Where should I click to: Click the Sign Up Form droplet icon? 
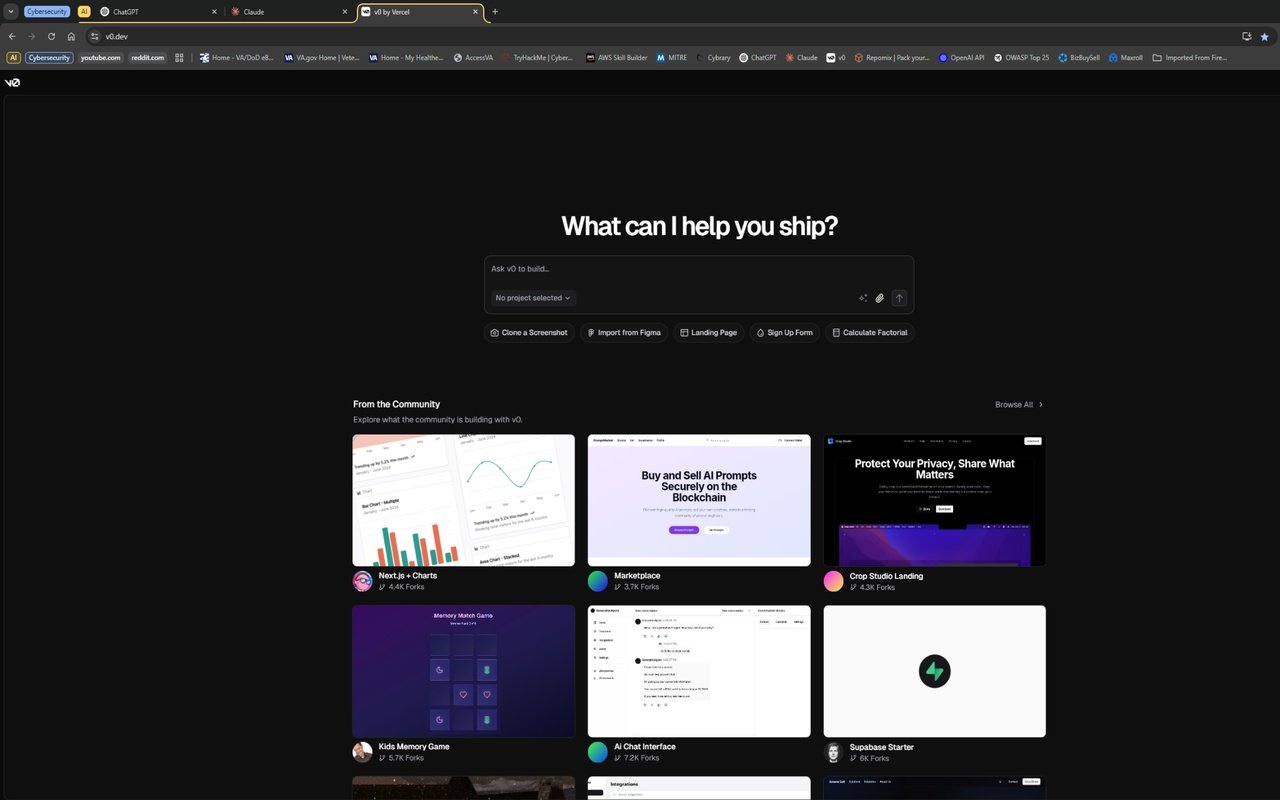point(760,332)
